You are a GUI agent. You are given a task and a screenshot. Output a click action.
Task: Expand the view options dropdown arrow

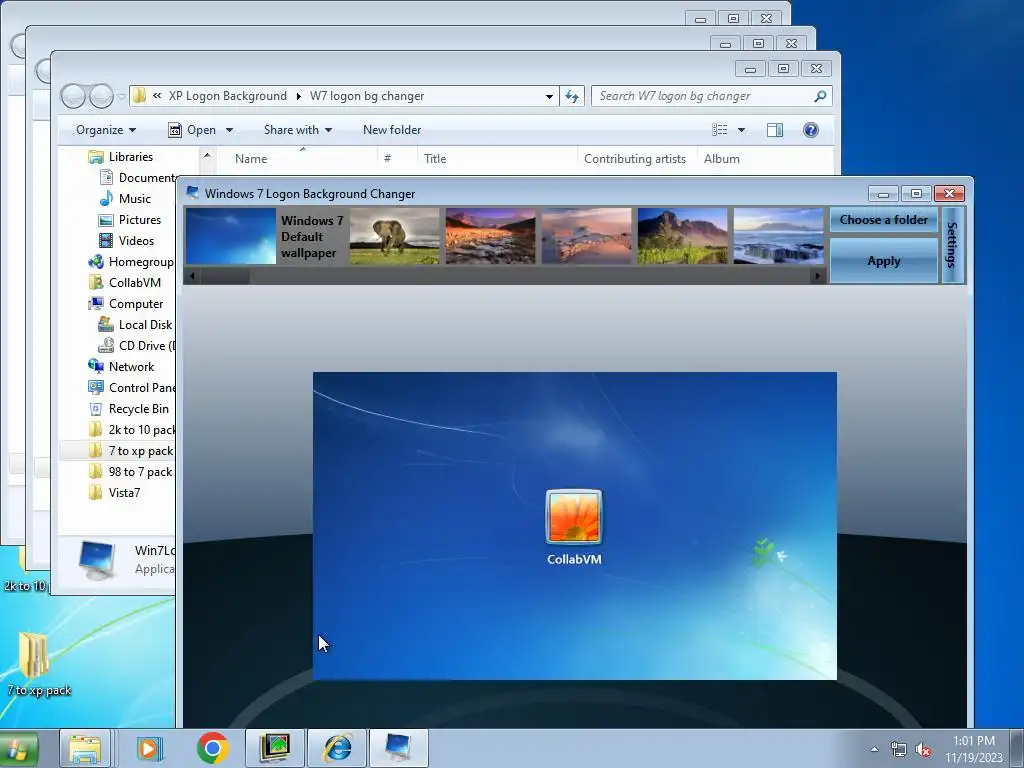pos(741,130)
